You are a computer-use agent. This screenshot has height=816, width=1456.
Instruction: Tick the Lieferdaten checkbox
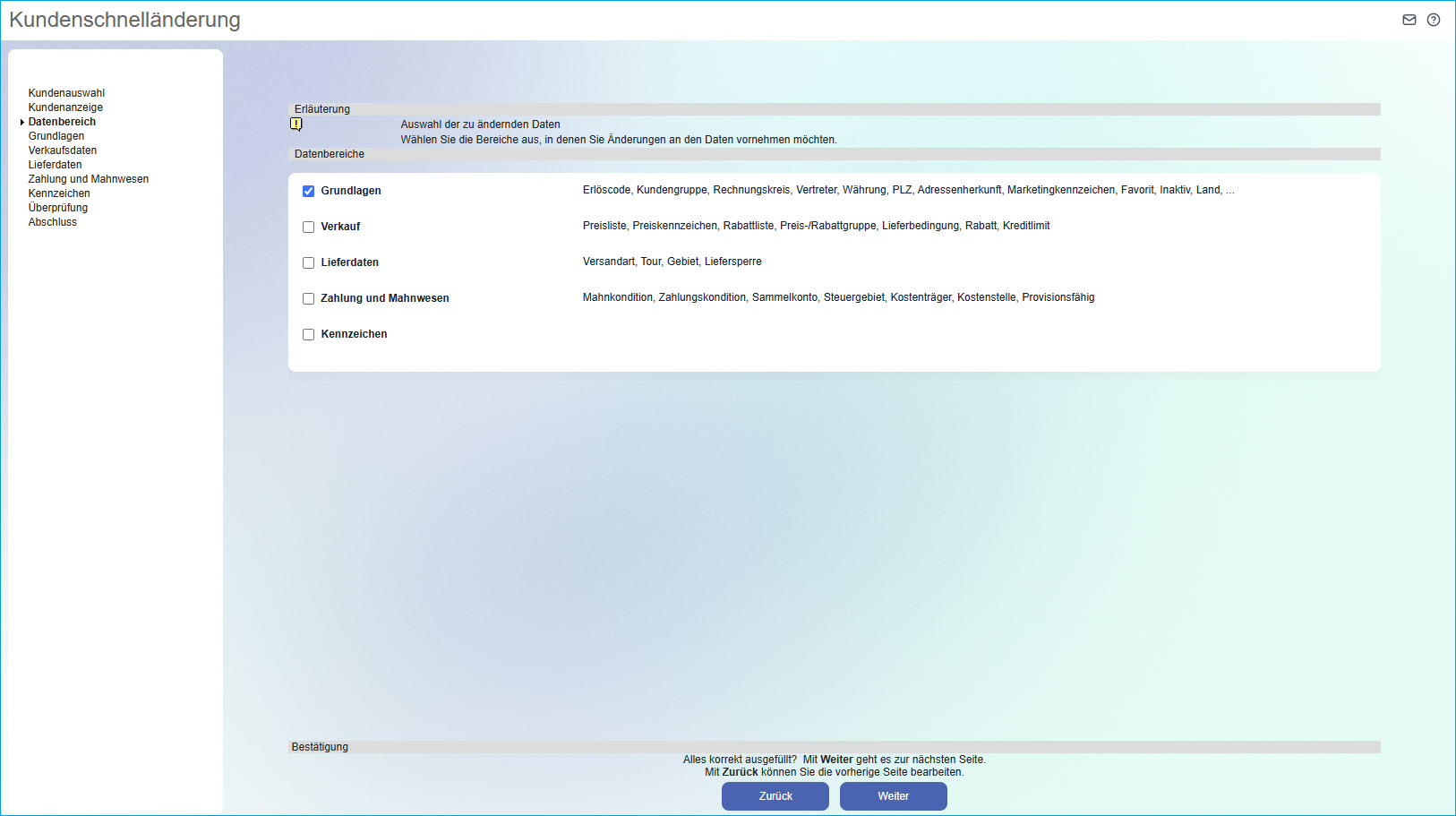tap(309, 262)
